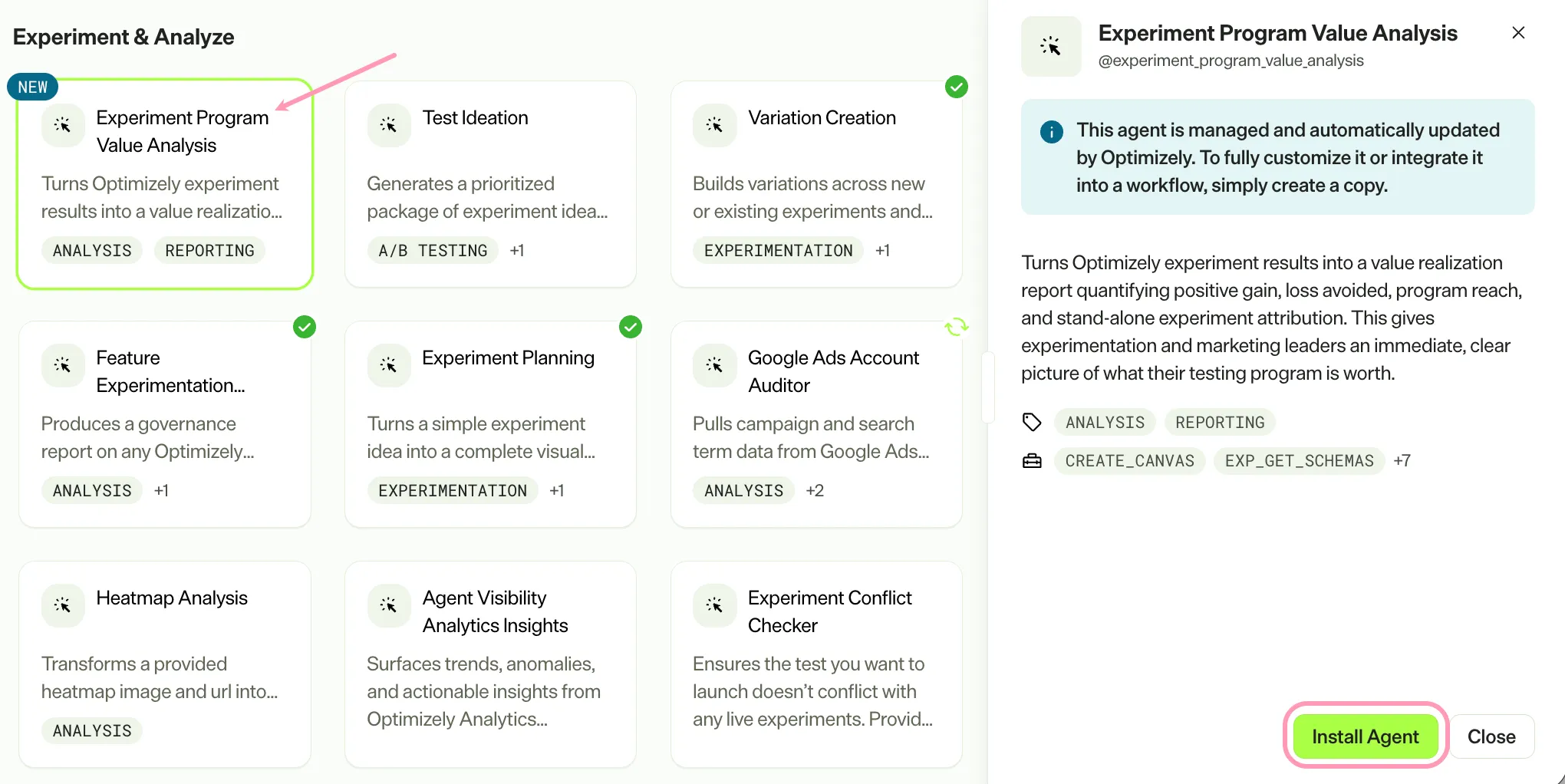Click the EXP_GET_SCHEMAS tool chip
The width and height of the screenshot is (1565, 784).
(1299, 461)
